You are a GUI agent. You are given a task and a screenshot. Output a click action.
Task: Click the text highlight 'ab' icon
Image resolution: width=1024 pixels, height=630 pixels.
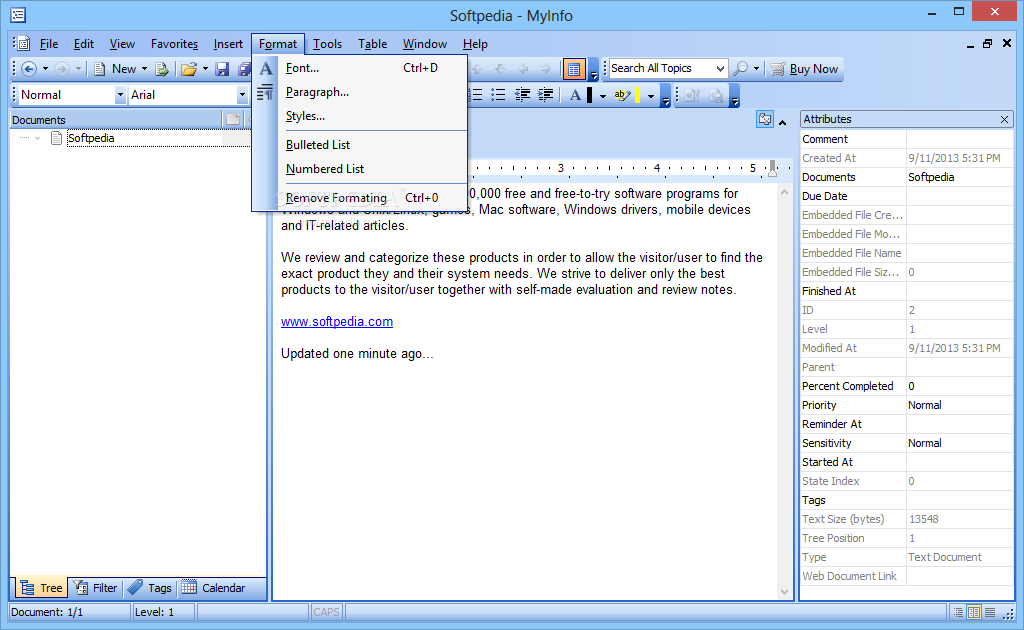(x=622, y=95)
